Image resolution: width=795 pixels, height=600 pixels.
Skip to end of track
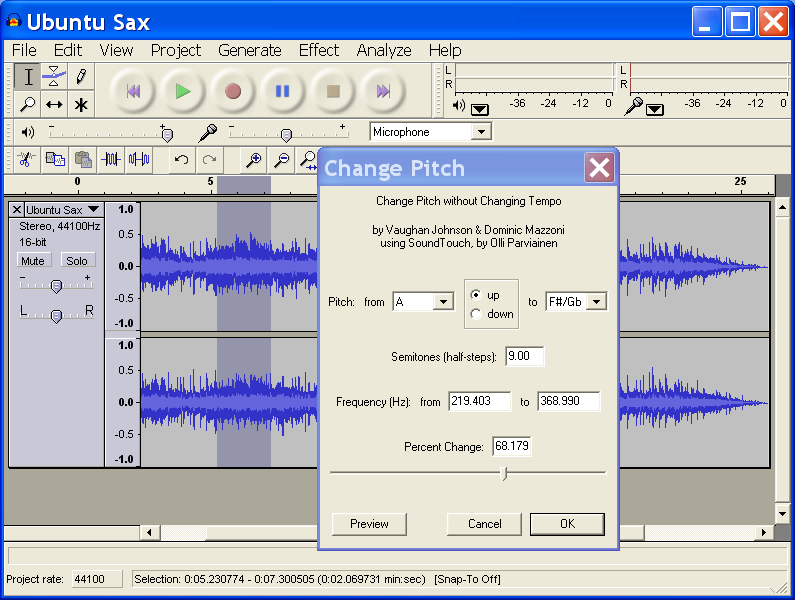(383, 91)
